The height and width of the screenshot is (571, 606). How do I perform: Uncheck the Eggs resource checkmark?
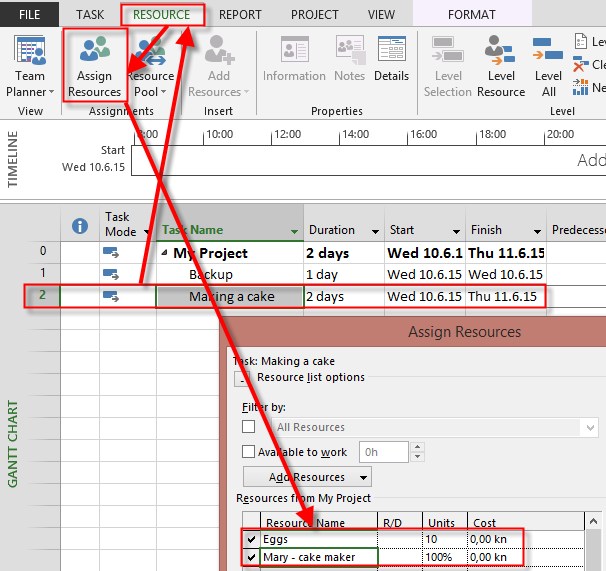(x=250, y=540)
